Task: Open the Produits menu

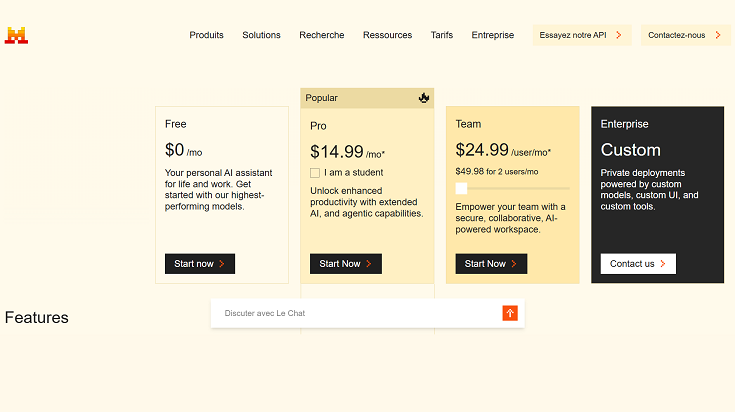Action: coord(206,35)
